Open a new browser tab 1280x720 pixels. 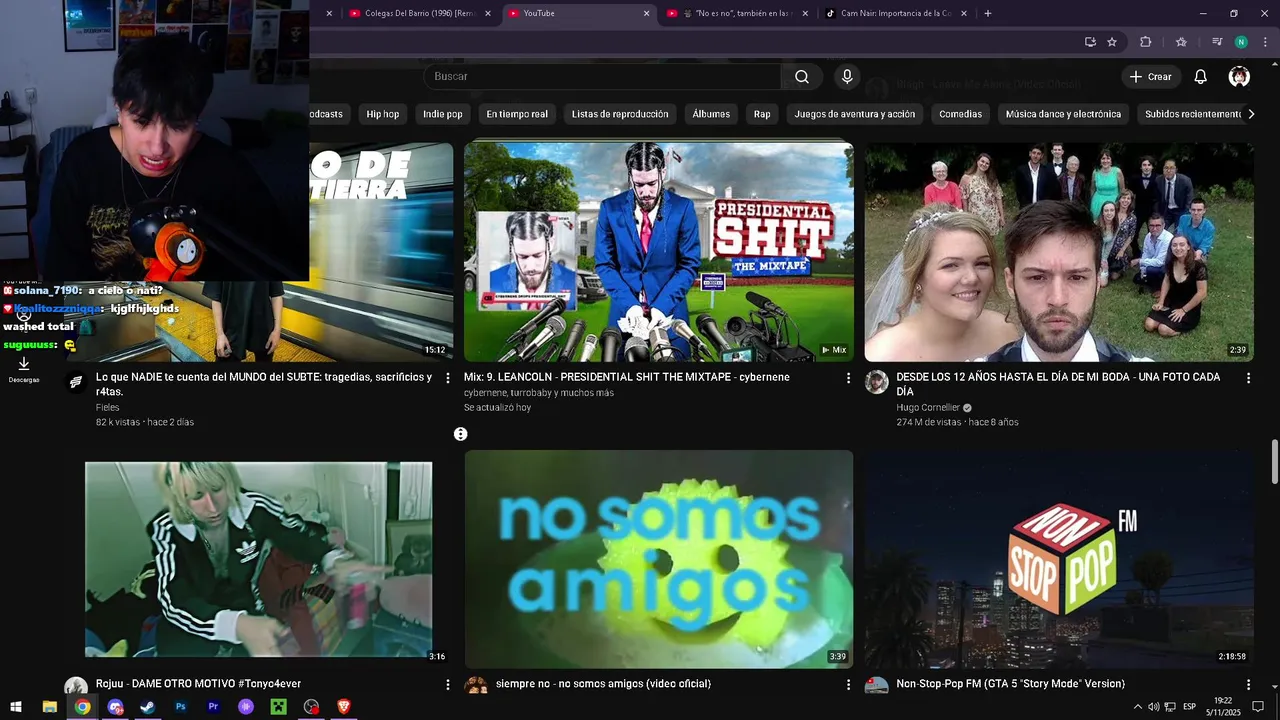[988, 13]
